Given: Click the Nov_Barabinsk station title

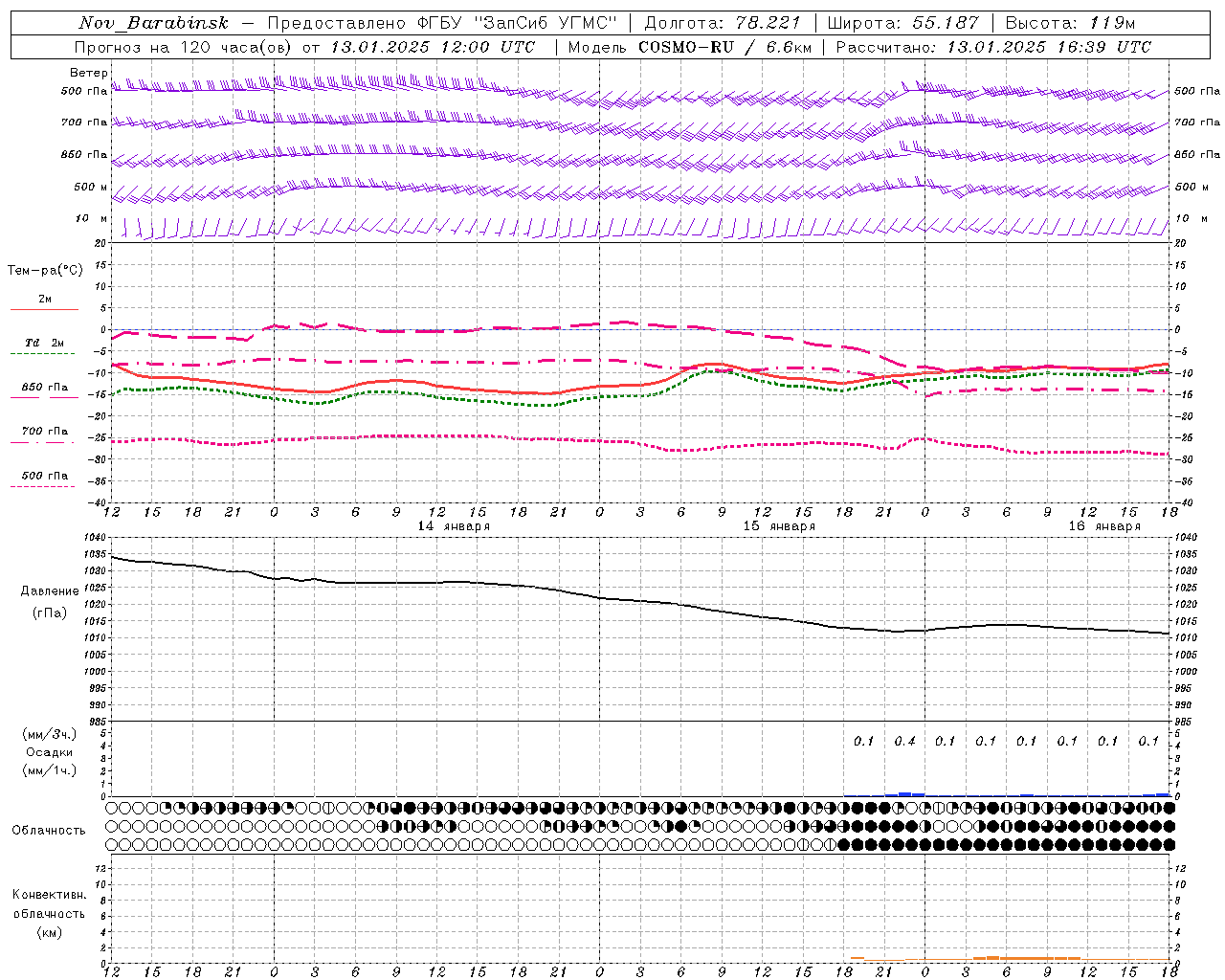Looking at the screenshot, I should coord(153,23).
